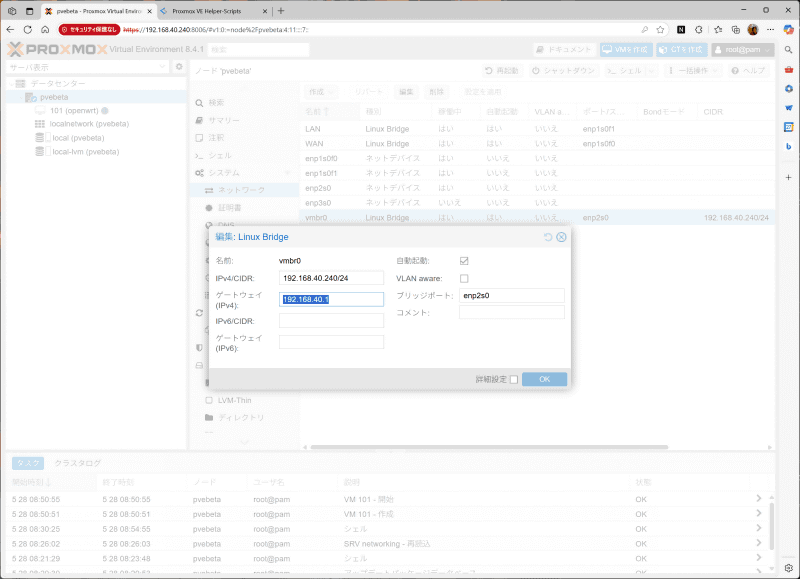Open the 検索 (Search) panel for node pvebeta
Viewport: 800px width, 579px height.
213,103
